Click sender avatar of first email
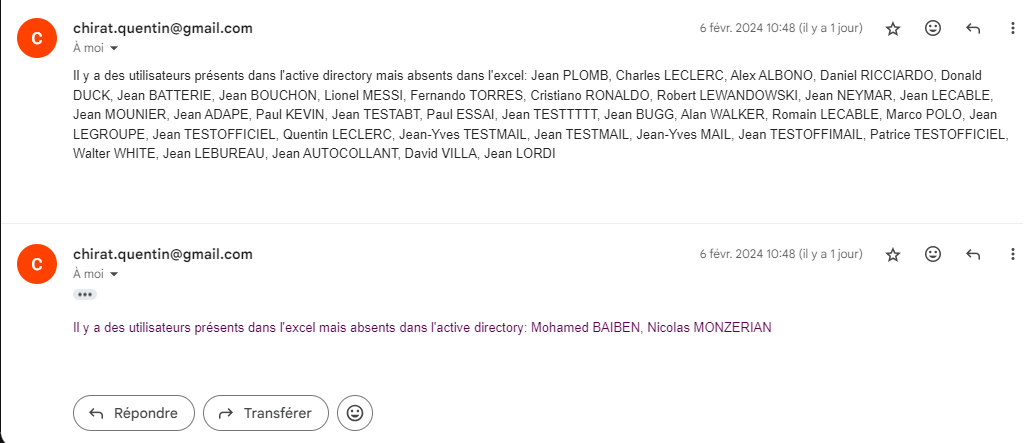The width and height of the screenshot is (1032, 443). pyautogui.click(x=37, y=38)
